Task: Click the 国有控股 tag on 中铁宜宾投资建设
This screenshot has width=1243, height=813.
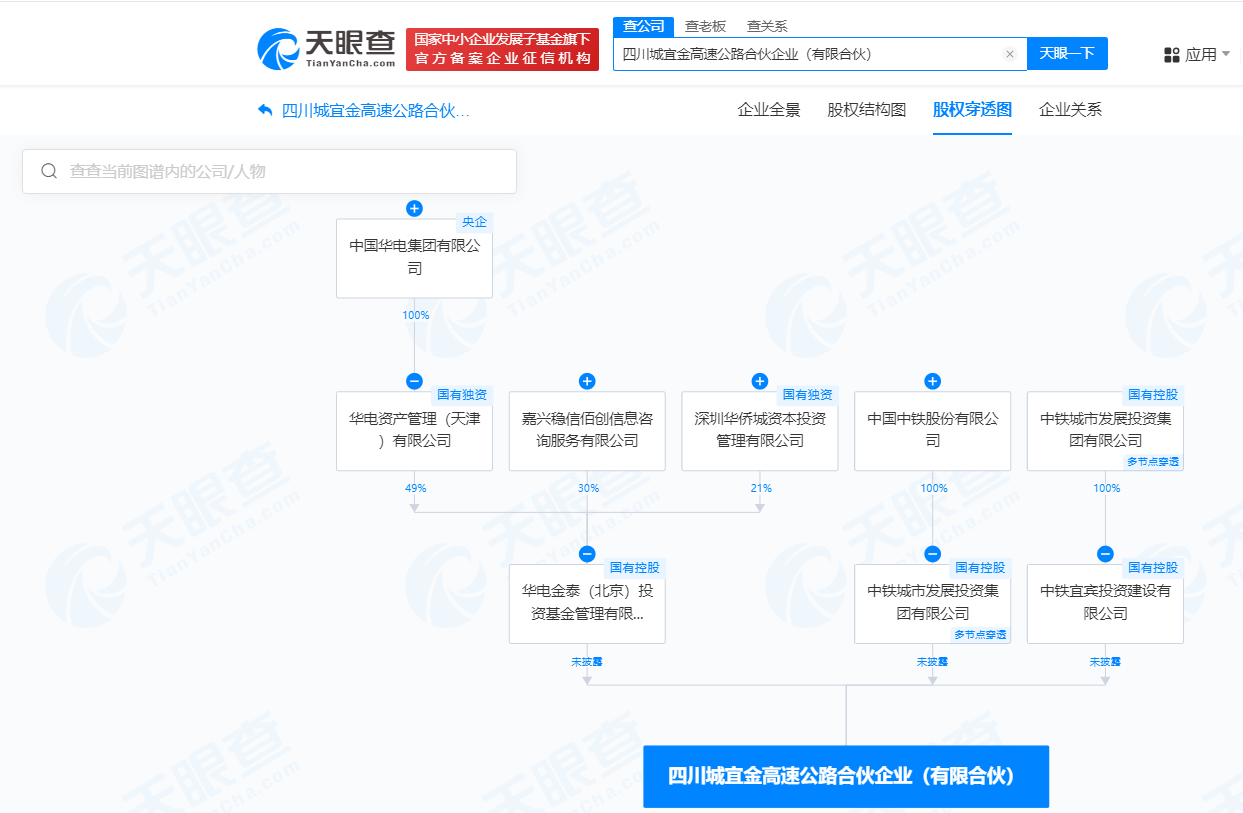Action: (x=1153, y=568)
